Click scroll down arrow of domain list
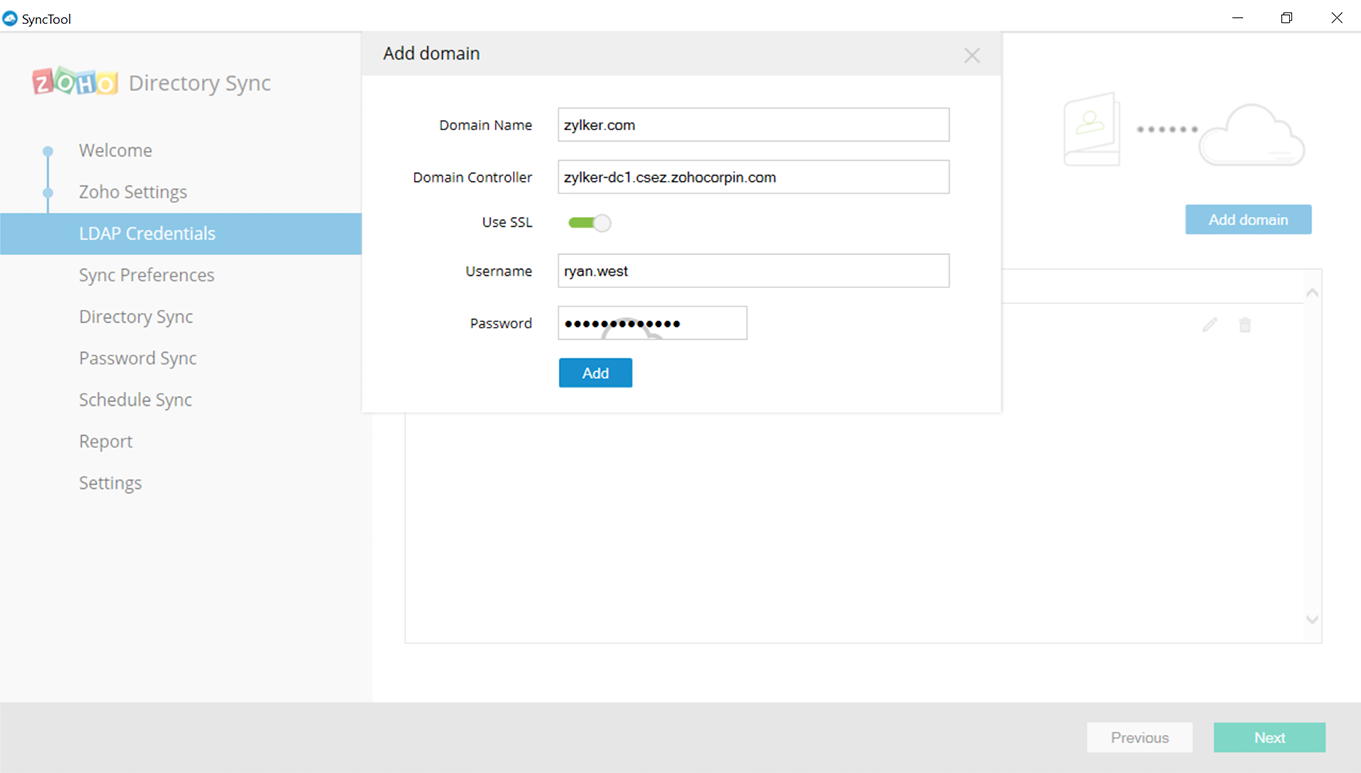The height and width of the screenshot is (773, 1361). click(x=1312, y=620)
